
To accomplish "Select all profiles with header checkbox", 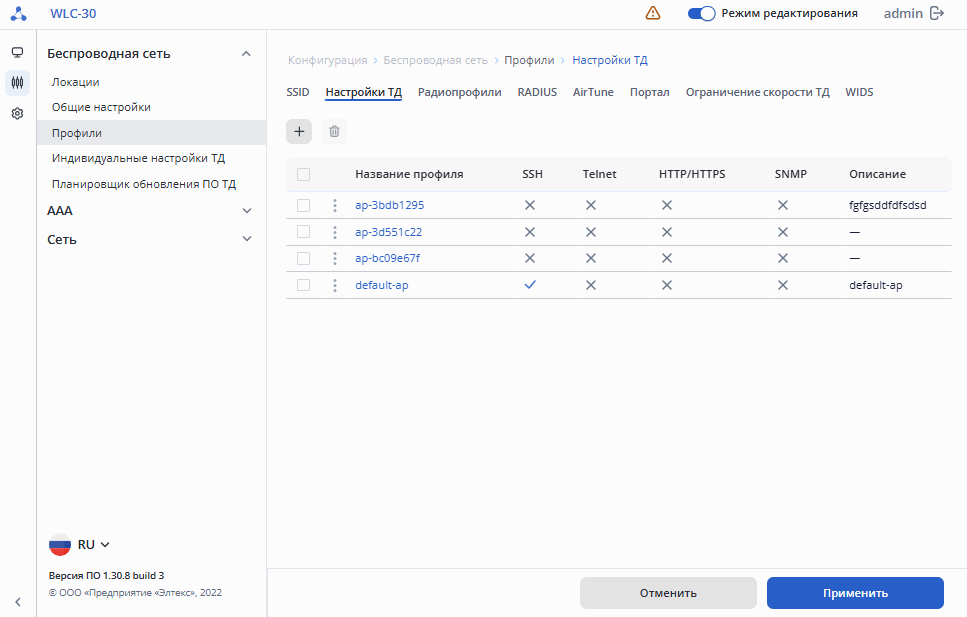I will click(304, 174).
